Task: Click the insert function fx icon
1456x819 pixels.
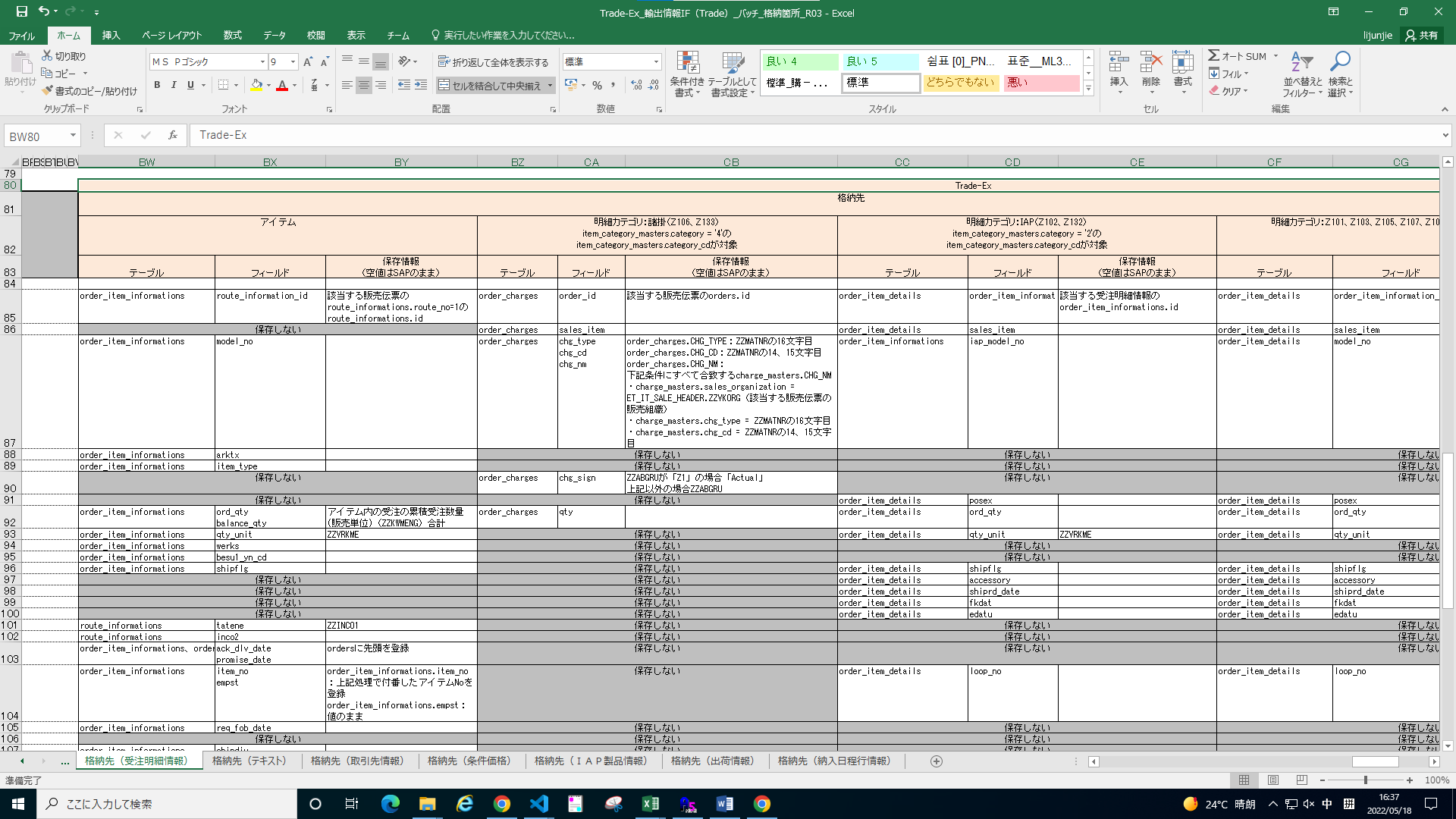Action: tap(172, 135)
